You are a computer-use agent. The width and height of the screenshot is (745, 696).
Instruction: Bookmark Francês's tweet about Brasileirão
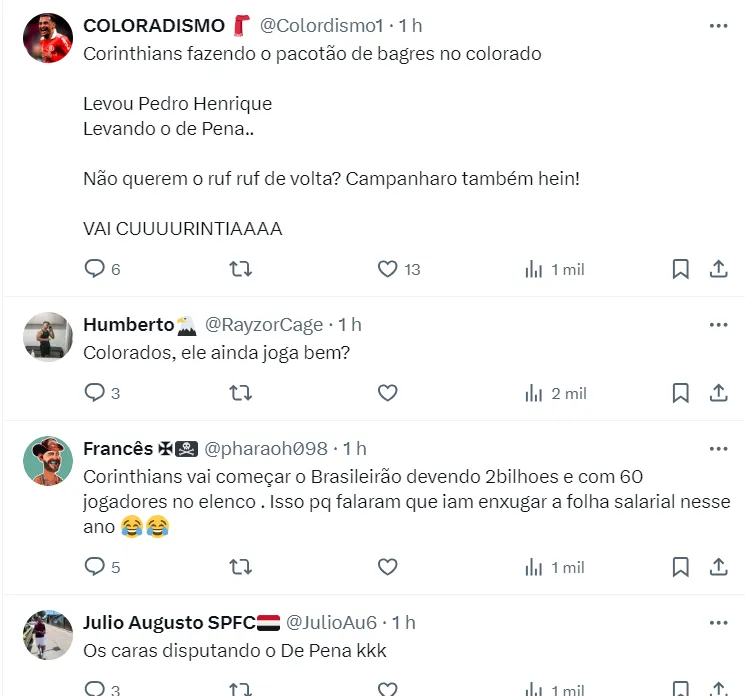680,567
